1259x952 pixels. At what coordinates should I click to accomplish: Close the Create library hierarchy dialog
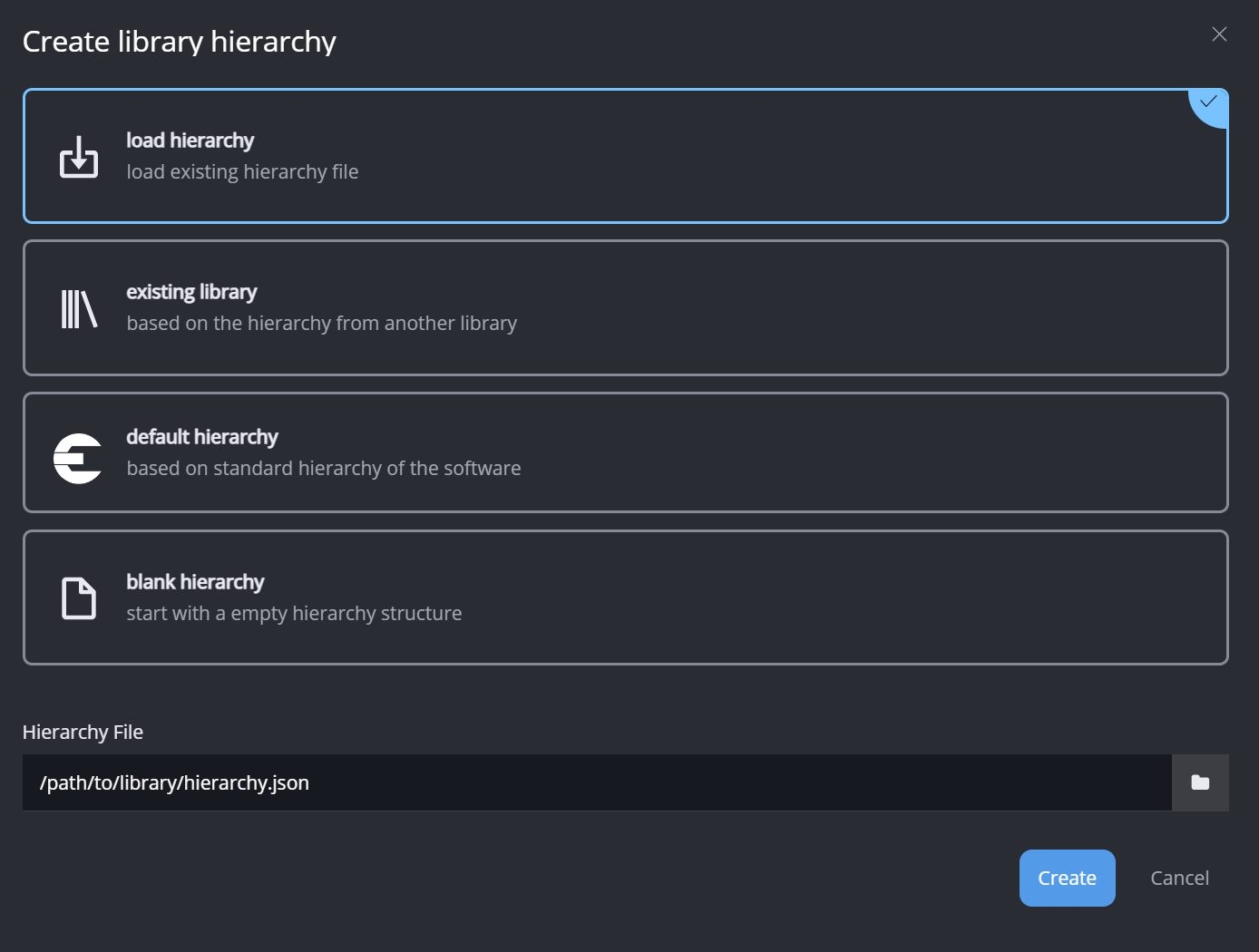[1219, 34]
